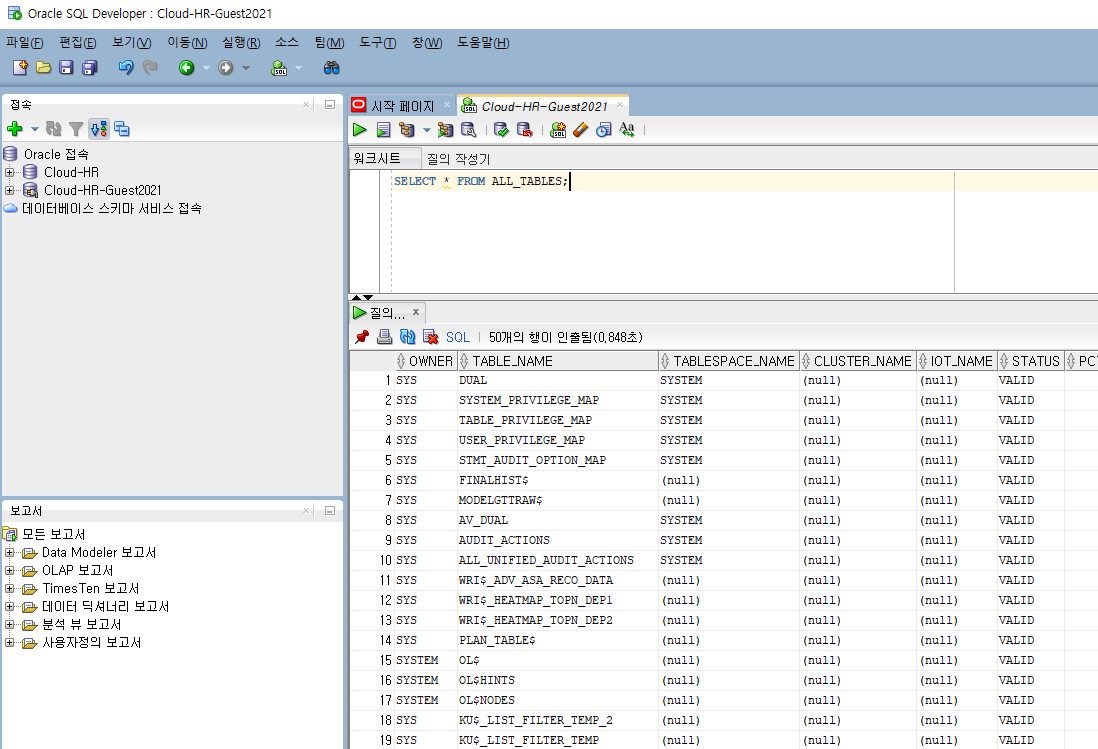Click the green plus New Connection icon
This screenshot has width=1098, height=749.
(x=15, y=129)
